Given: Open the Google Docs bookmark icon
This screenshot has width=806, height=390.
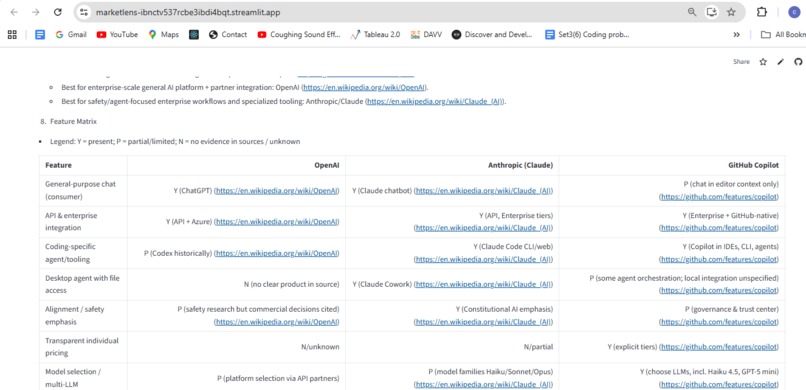Looking at the screenshot, I should click(x=40, y=34).
